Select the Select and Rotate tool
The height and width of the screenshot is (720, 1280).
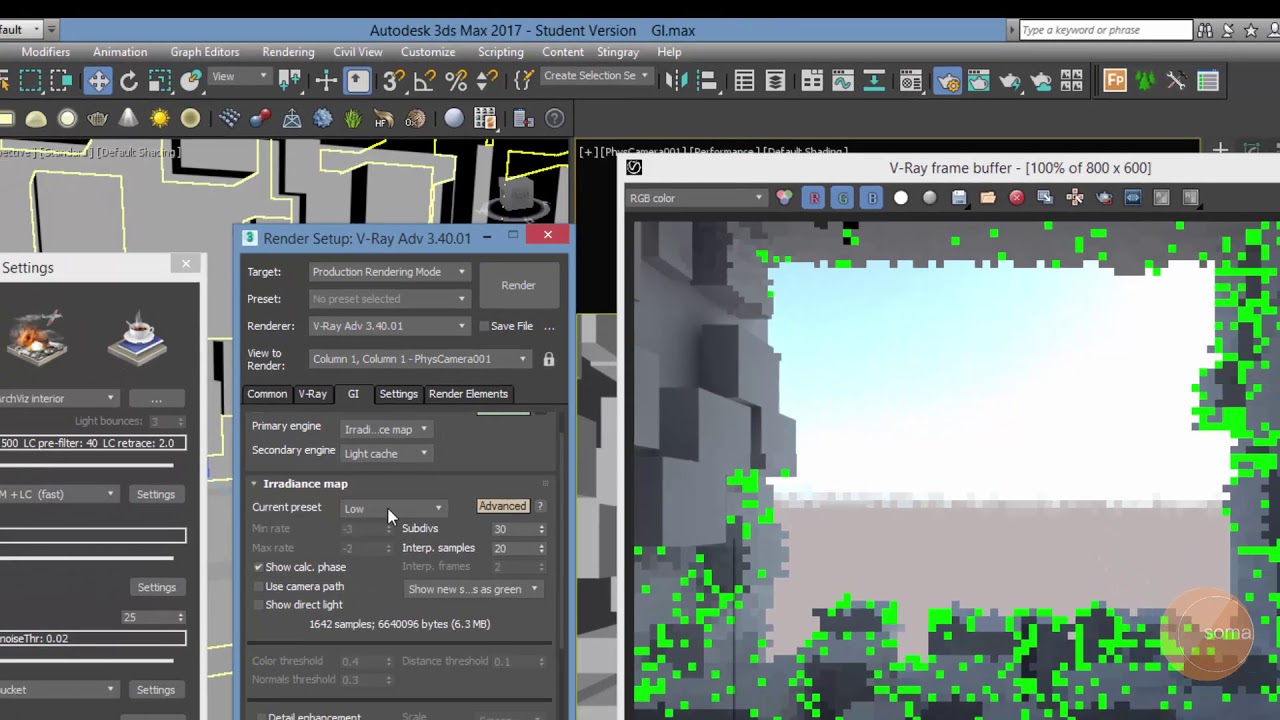(x=129, y=81)
